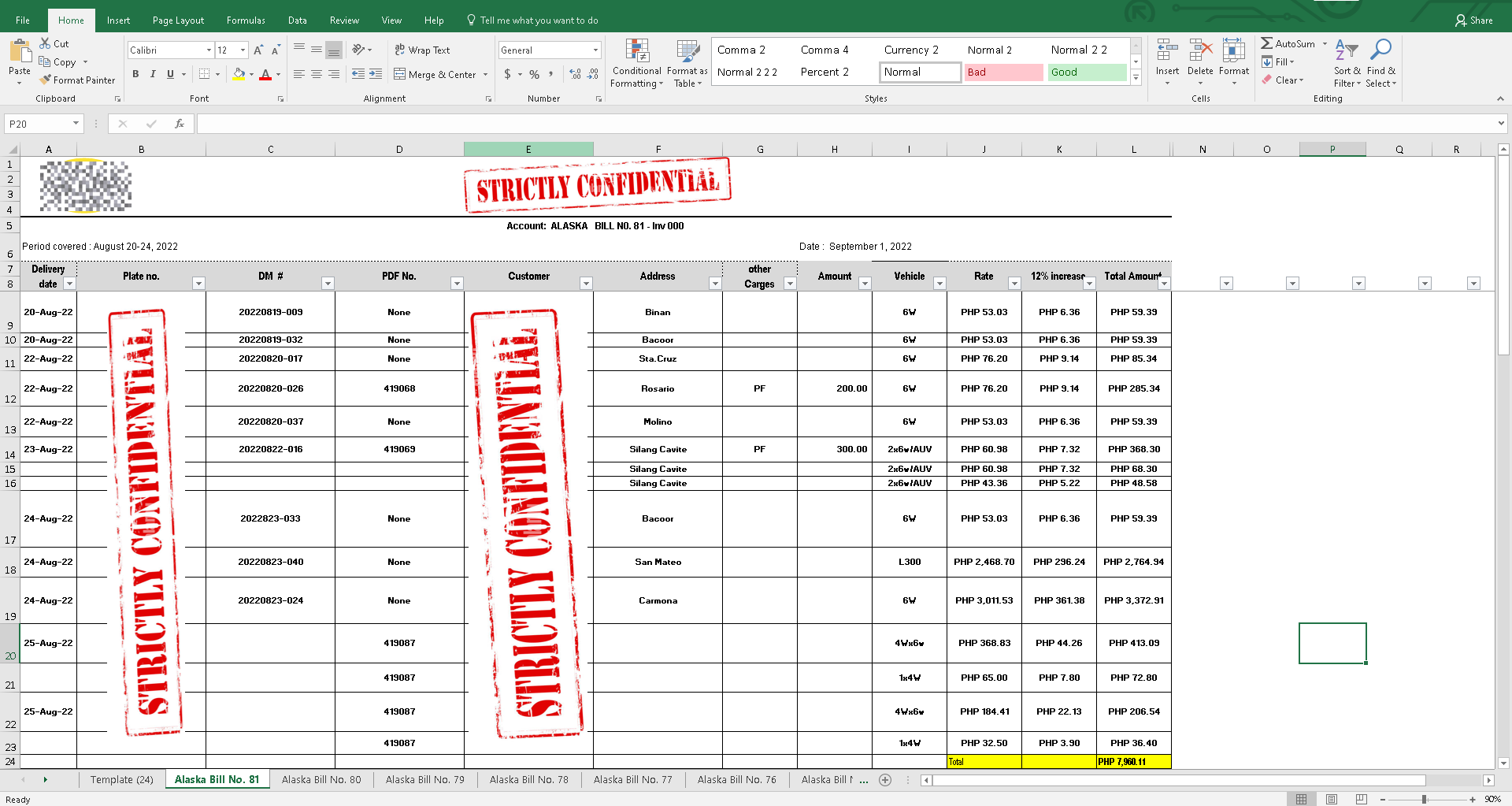Click the Insert cells icon

pos(1167,50)
